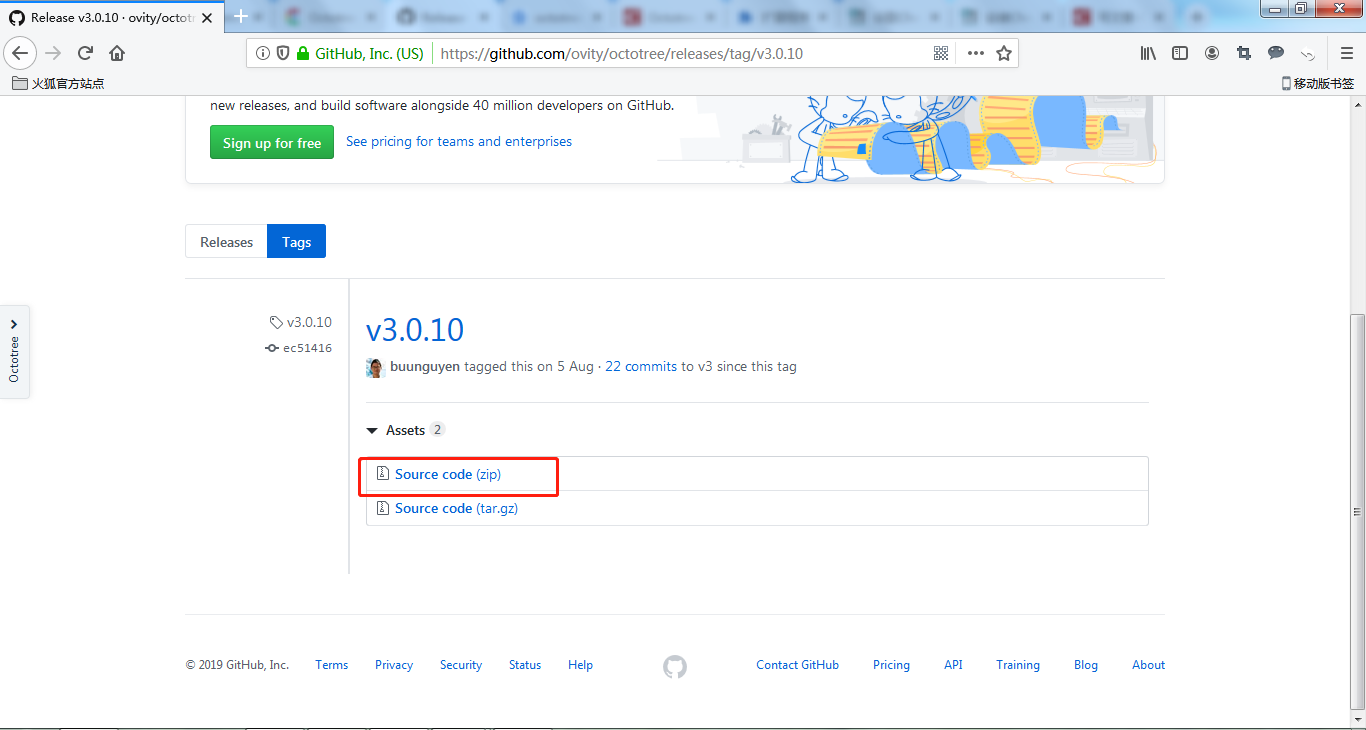This screenshot has width=1366, height=730.
Task: Open the Terms footer link
Action: coord(332,665)
